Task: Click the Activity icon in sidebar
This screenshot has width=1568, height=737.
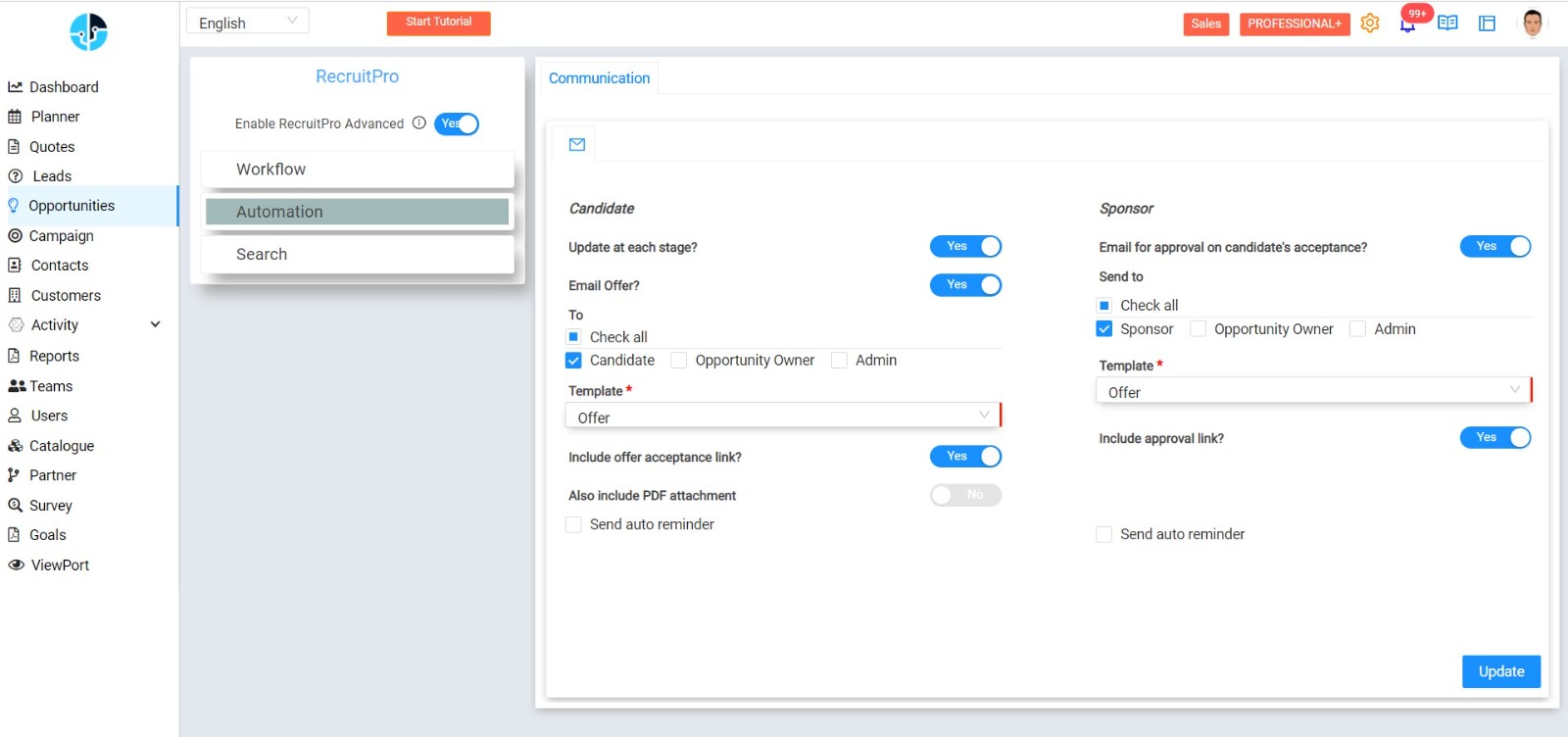Action: (x=16, y=325)
